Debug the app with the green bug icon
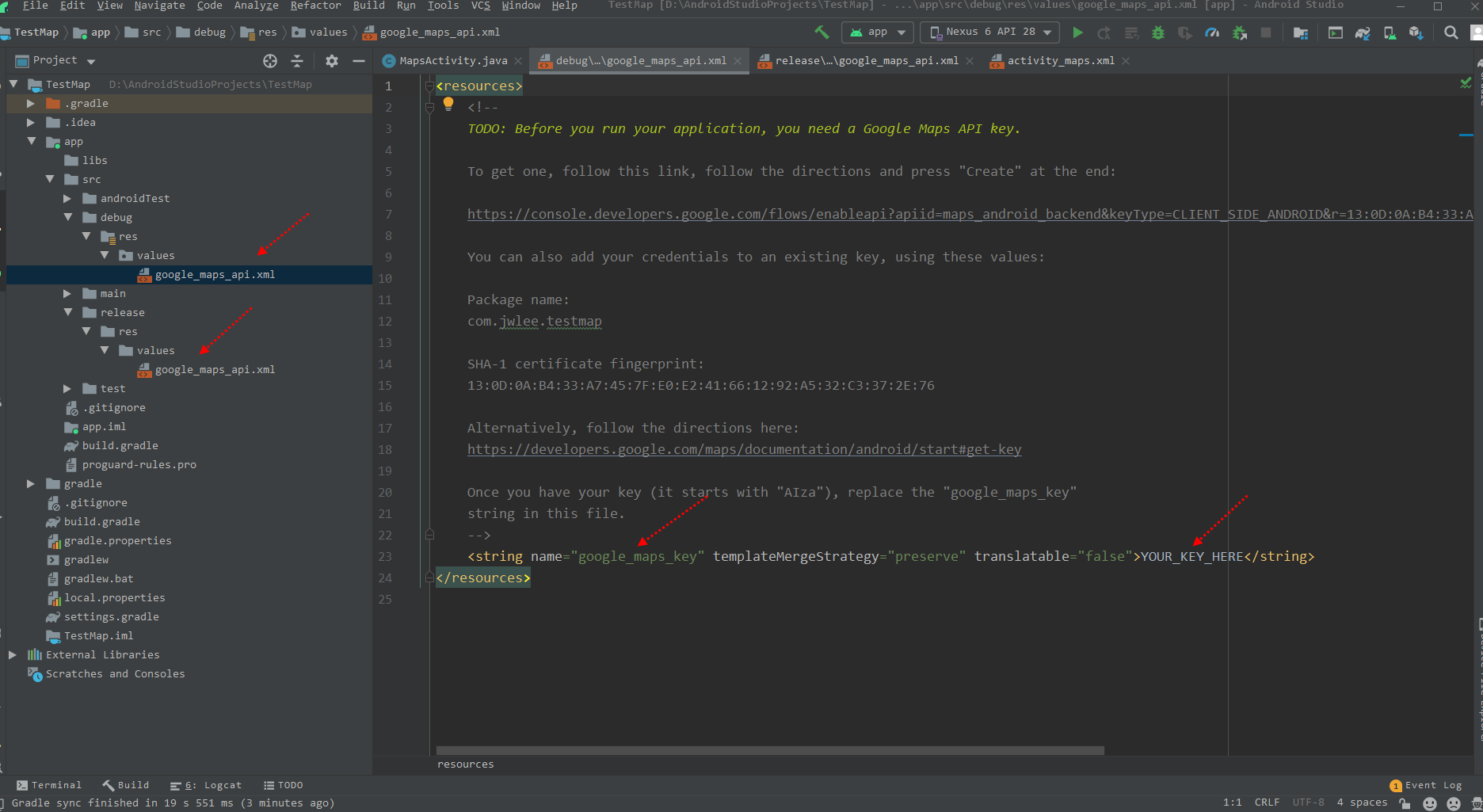The height and width of the screenshot is (812, 1483). (x=1158, y=32)
